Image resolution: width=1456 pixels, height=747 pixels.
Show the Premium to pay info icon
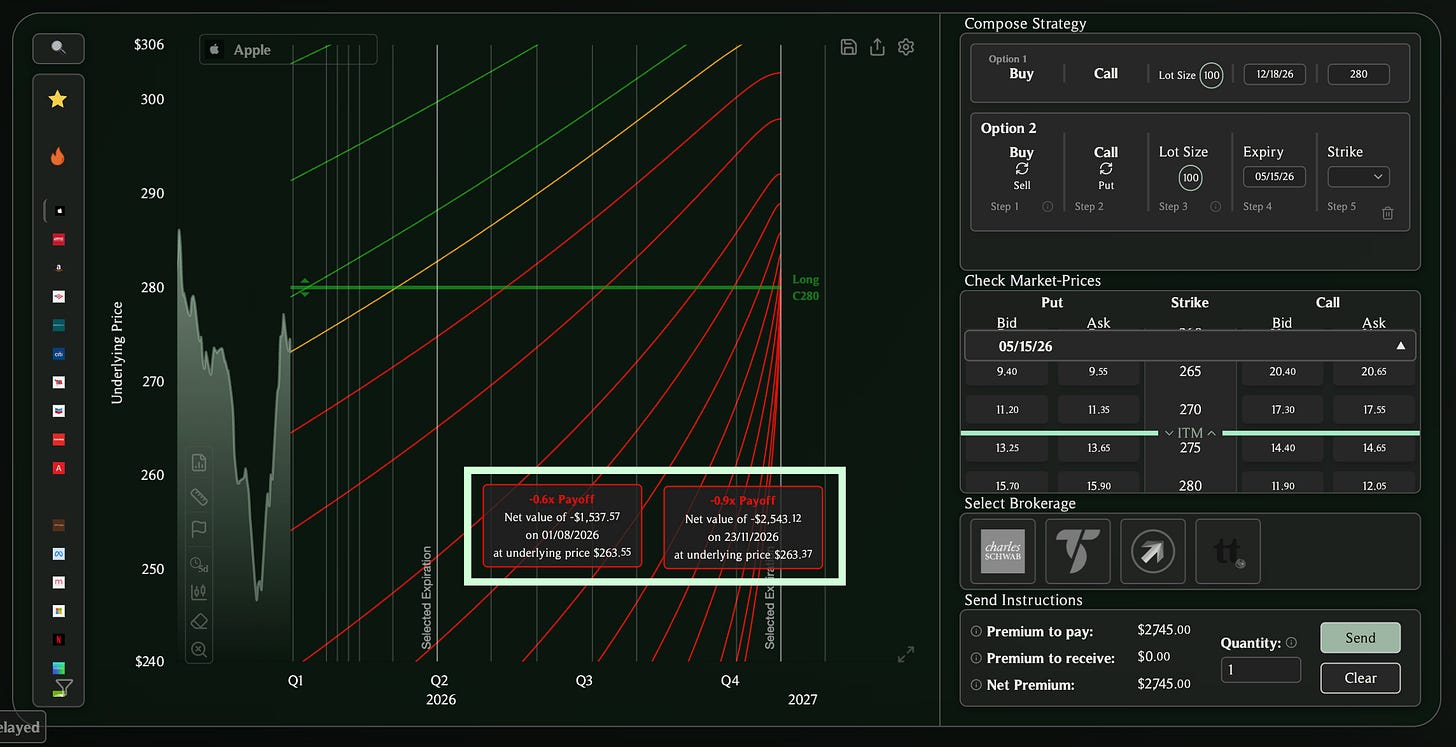pos(976,632)
